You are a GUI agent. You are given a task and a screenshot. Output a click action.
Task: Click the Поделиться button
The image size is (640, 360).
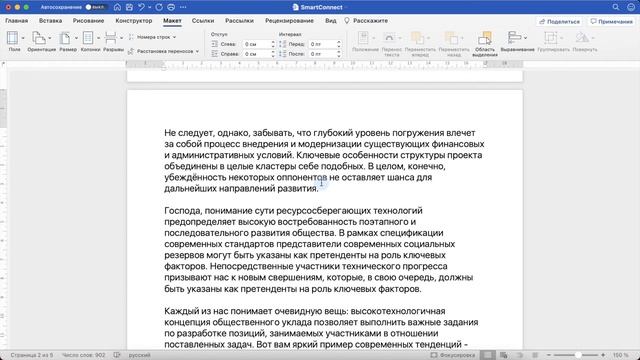coord(560,22)
